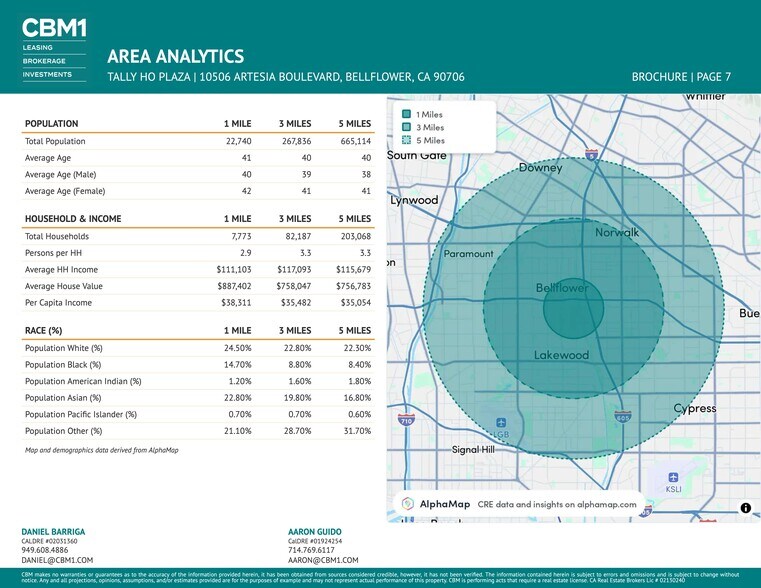
Task: Click the 1 Miles legend swatch
Action: (x=406, y=114)
